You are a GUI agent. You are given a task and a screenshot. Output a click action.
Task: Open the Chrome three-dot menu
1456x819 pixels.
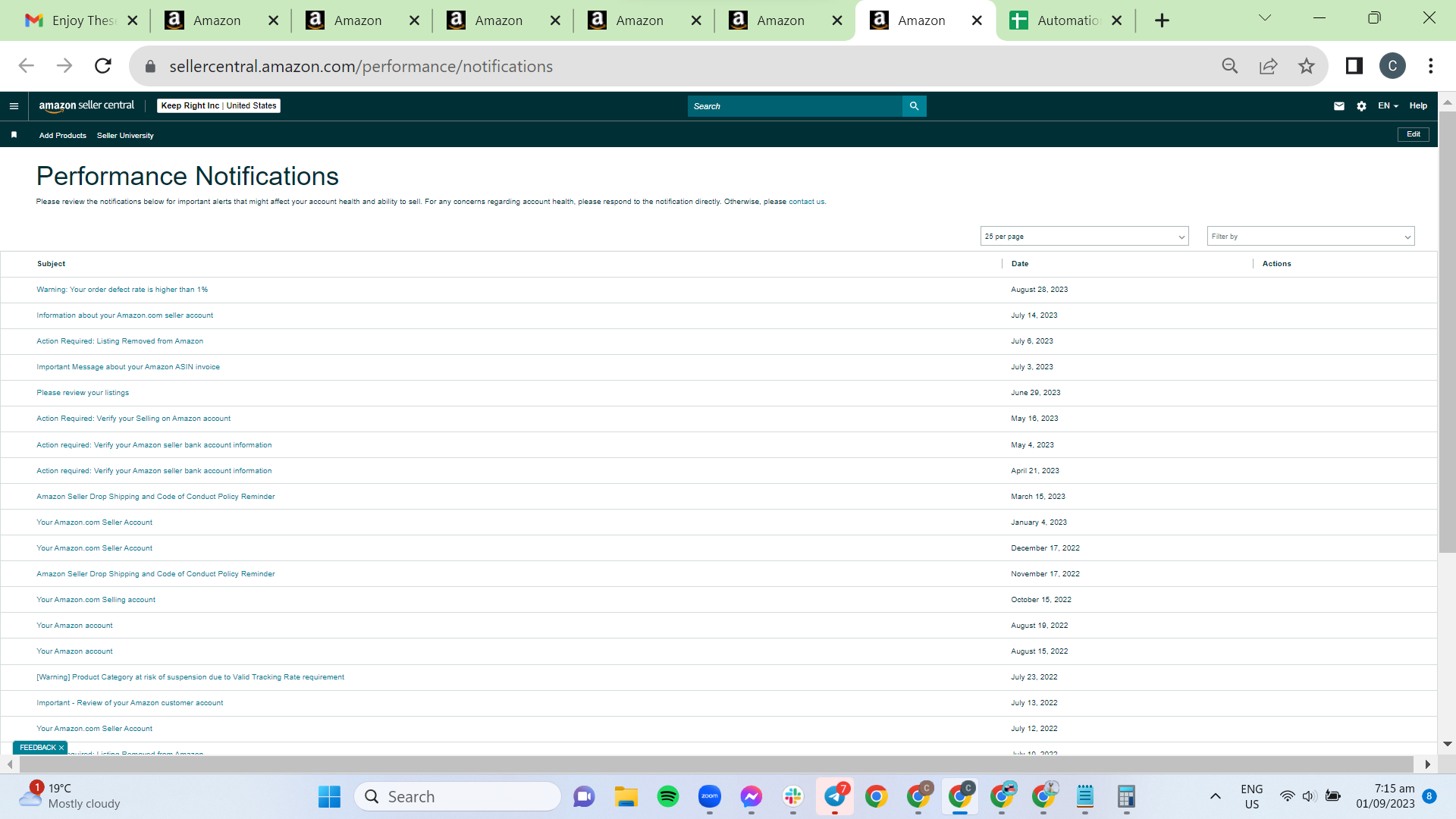pyautogui.click(x=1431, y=66)
